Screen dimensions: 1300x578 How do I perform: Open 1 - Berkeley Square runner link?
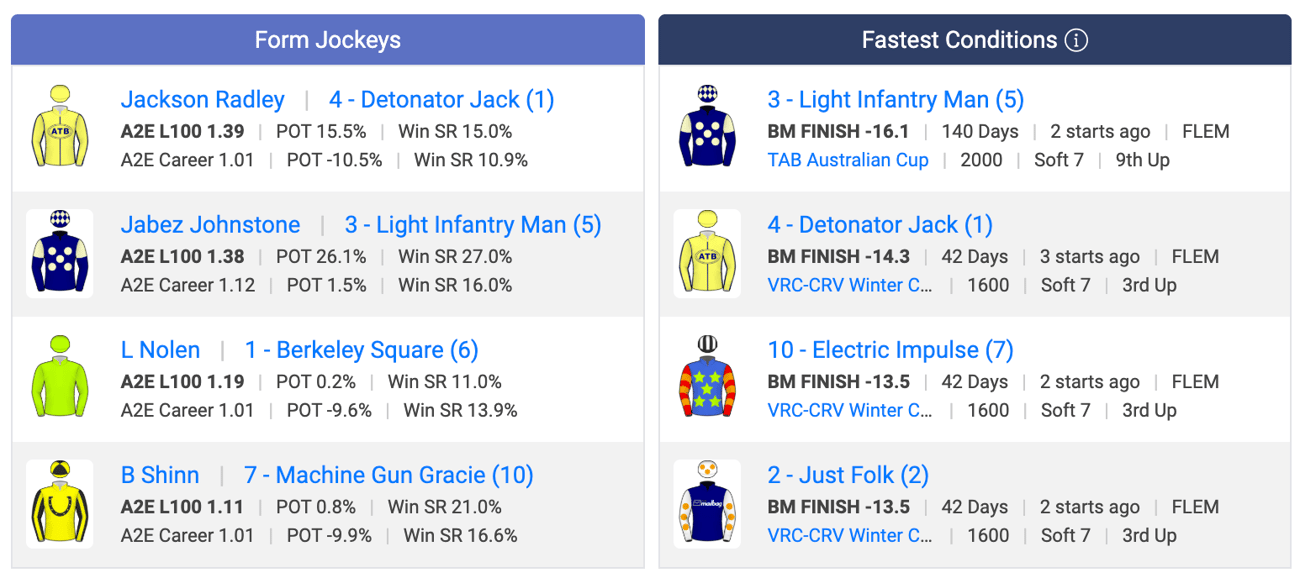362,350
